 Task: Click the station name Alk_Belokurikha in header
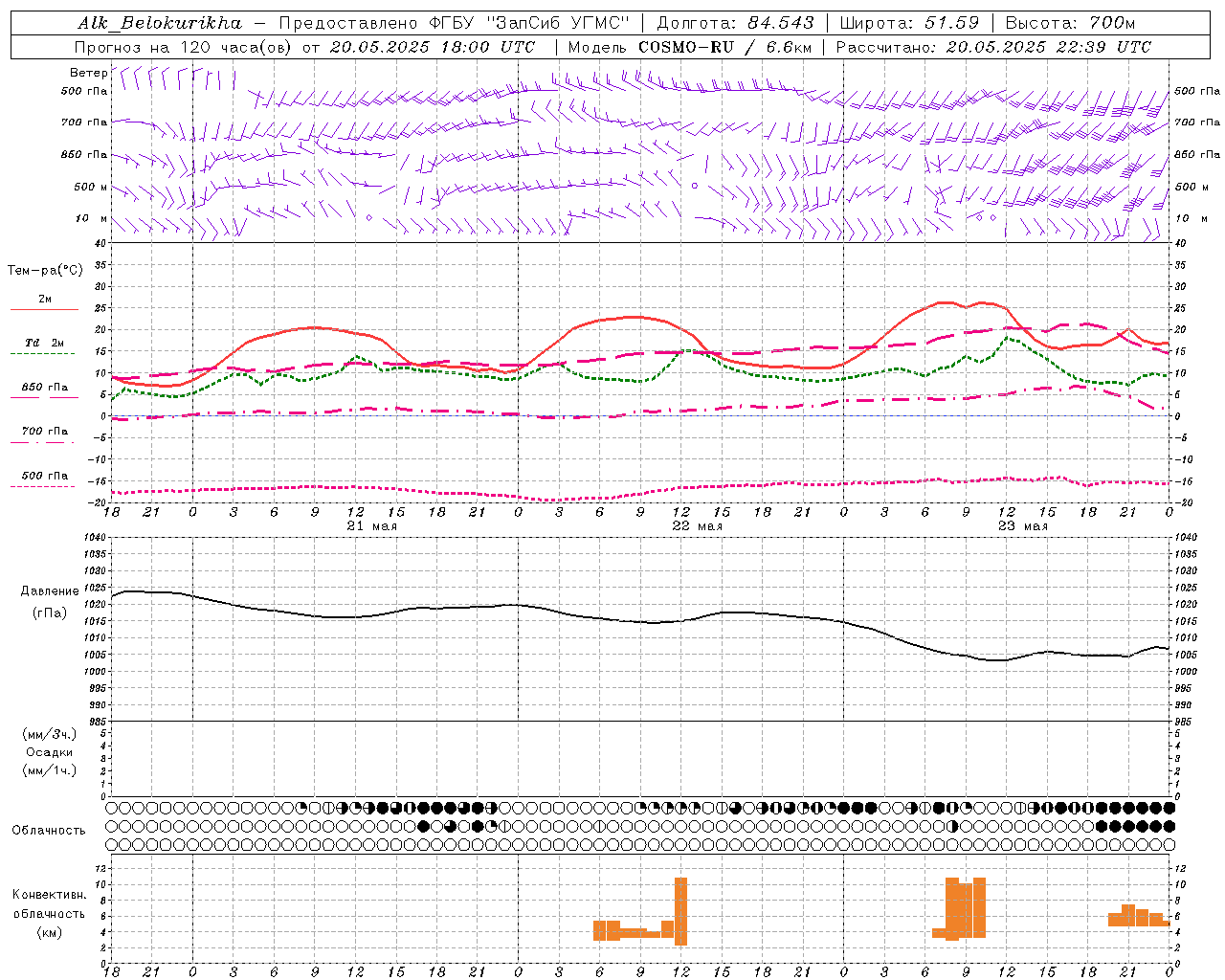click(161, 23)
